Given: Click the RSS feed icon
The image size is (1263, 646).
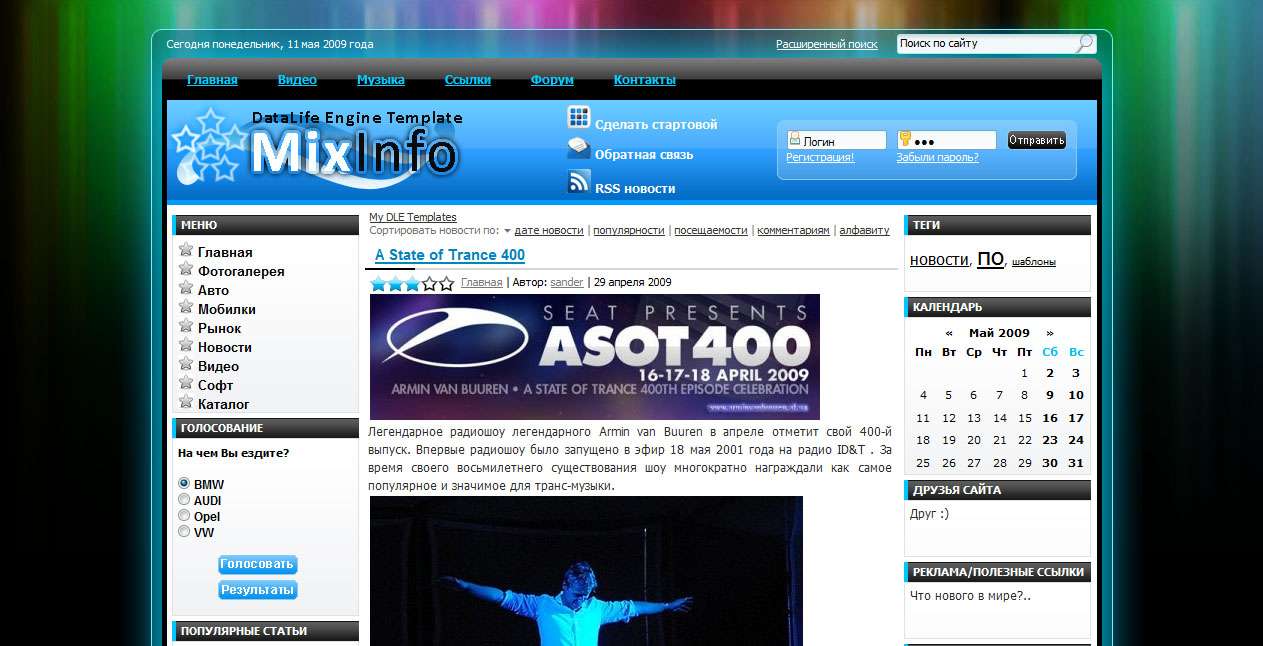Looking at the screenshot, I should pos(578,182).
